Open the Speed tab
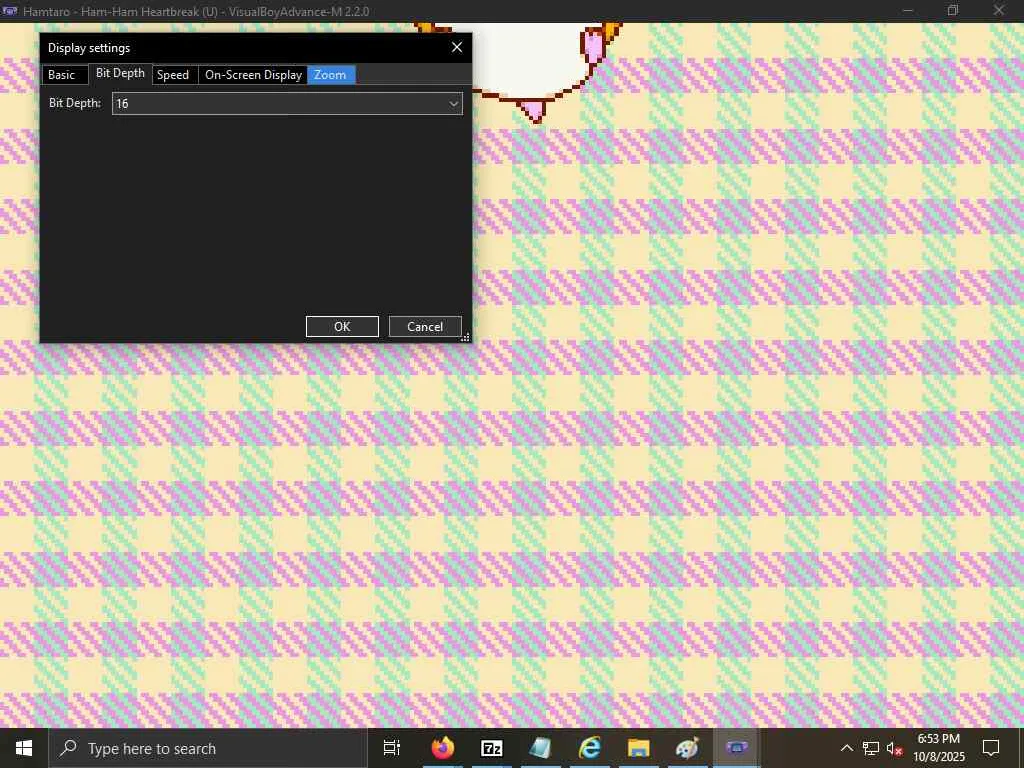The image size is (1024, 768). (175, 75)
